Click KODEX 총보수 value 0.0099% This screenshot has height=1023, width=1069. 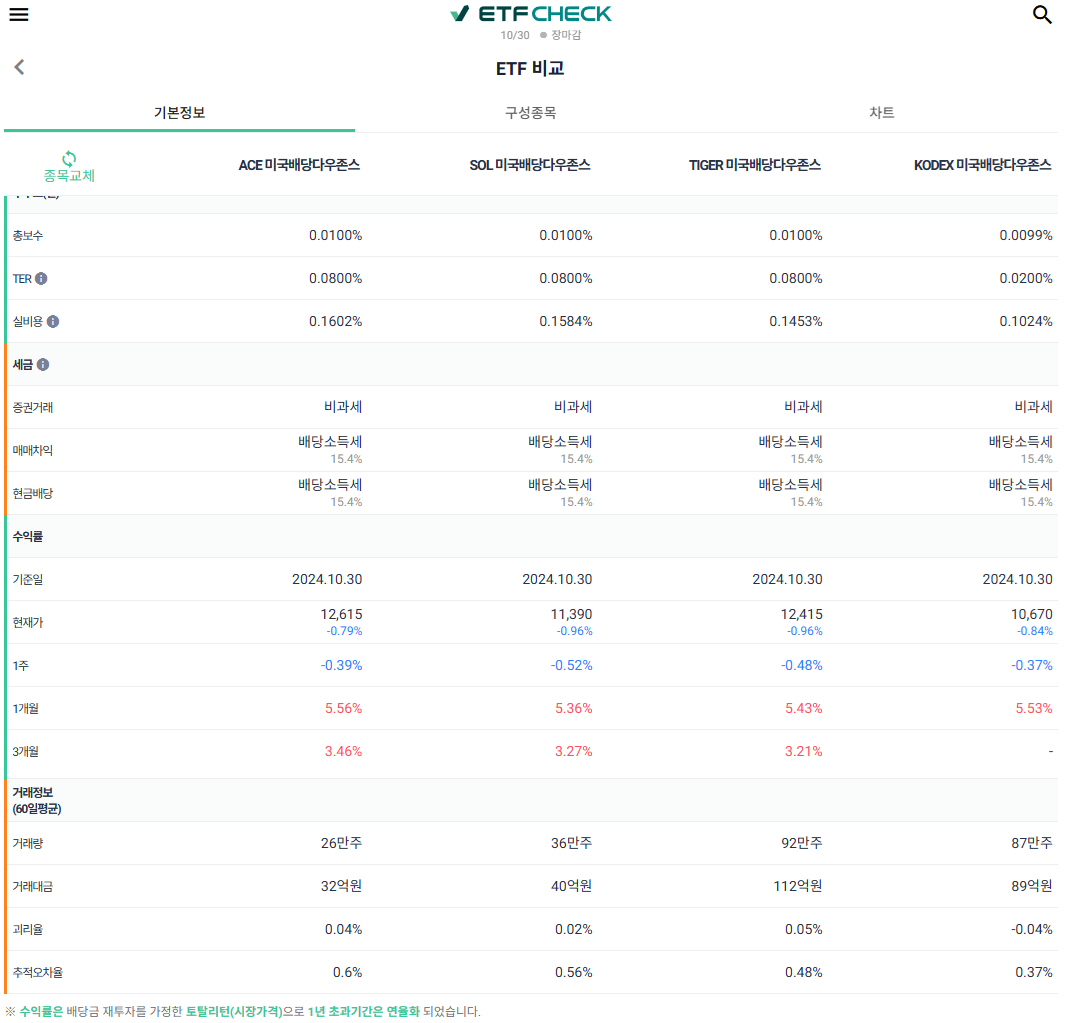click(x=1025, y=235)
